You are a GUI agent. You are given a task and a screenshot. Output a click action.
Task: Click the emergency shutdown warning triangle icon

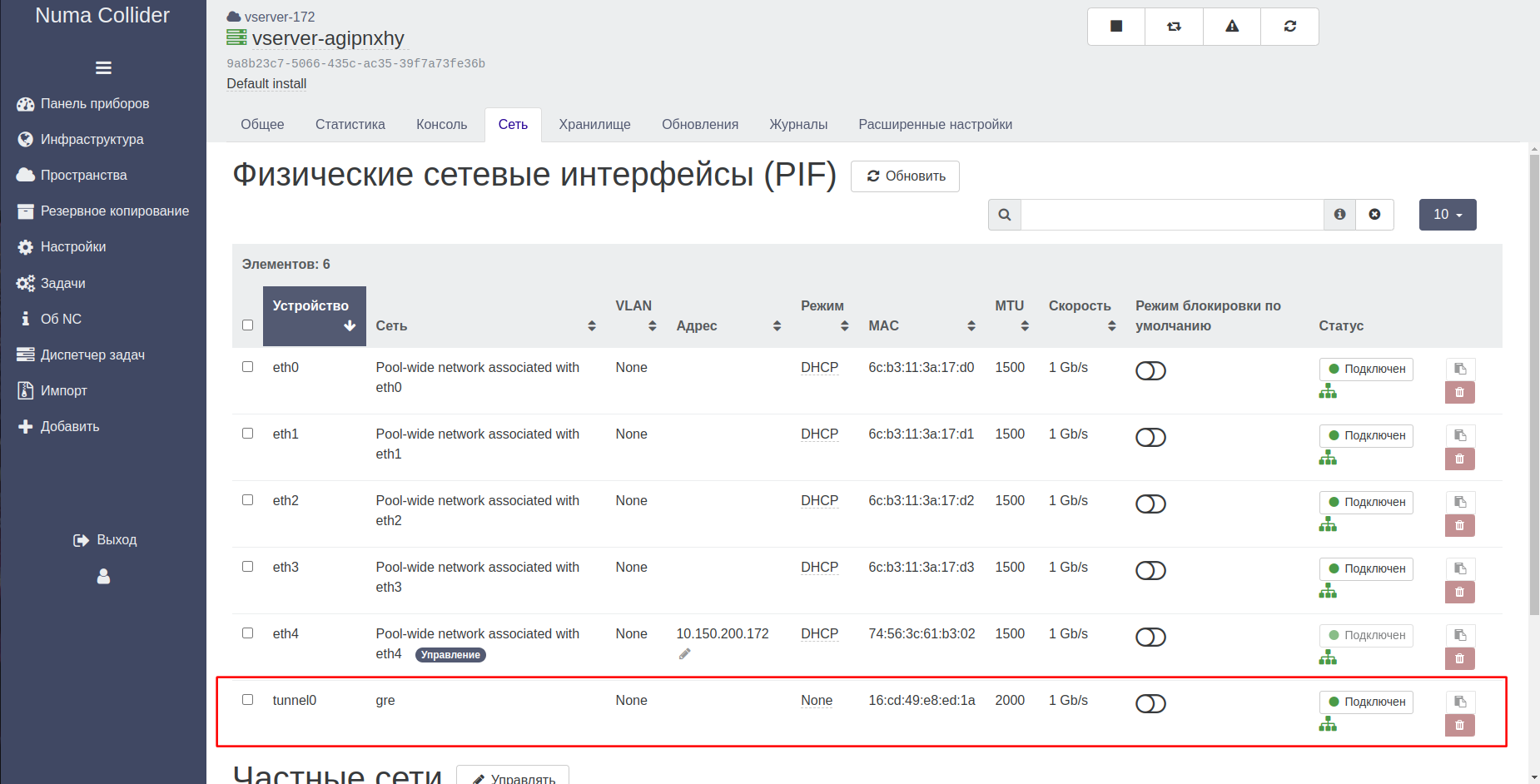point(1232,27)
